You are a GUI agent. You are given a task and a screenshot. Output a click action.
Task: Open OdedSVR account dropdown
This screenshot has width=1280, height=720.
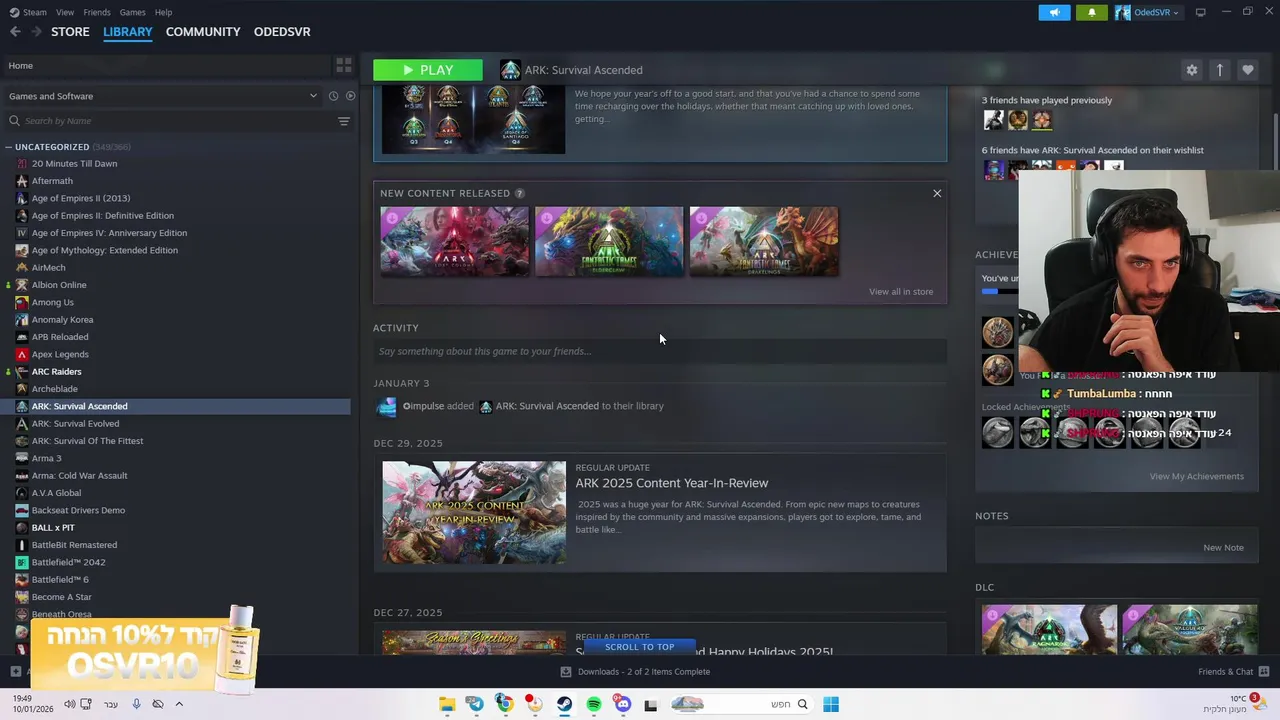(x=1147, y=12)
